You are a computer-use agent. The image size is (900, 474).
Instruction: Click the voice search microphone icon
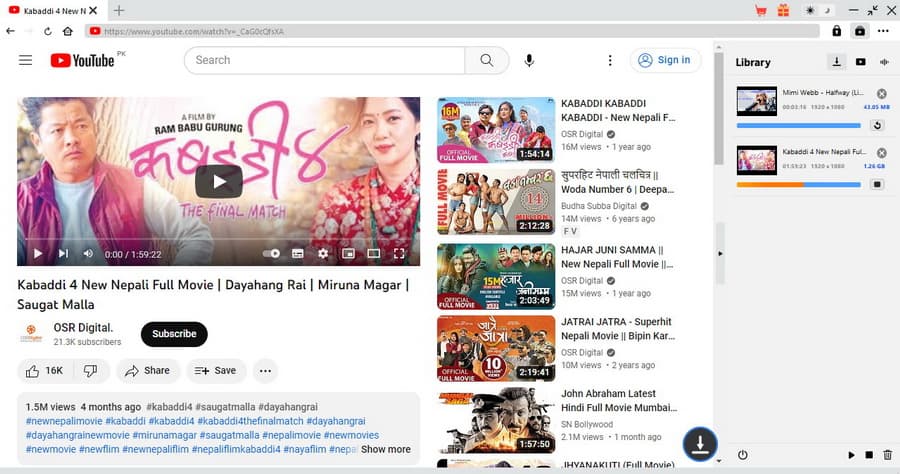pos(529,60)
